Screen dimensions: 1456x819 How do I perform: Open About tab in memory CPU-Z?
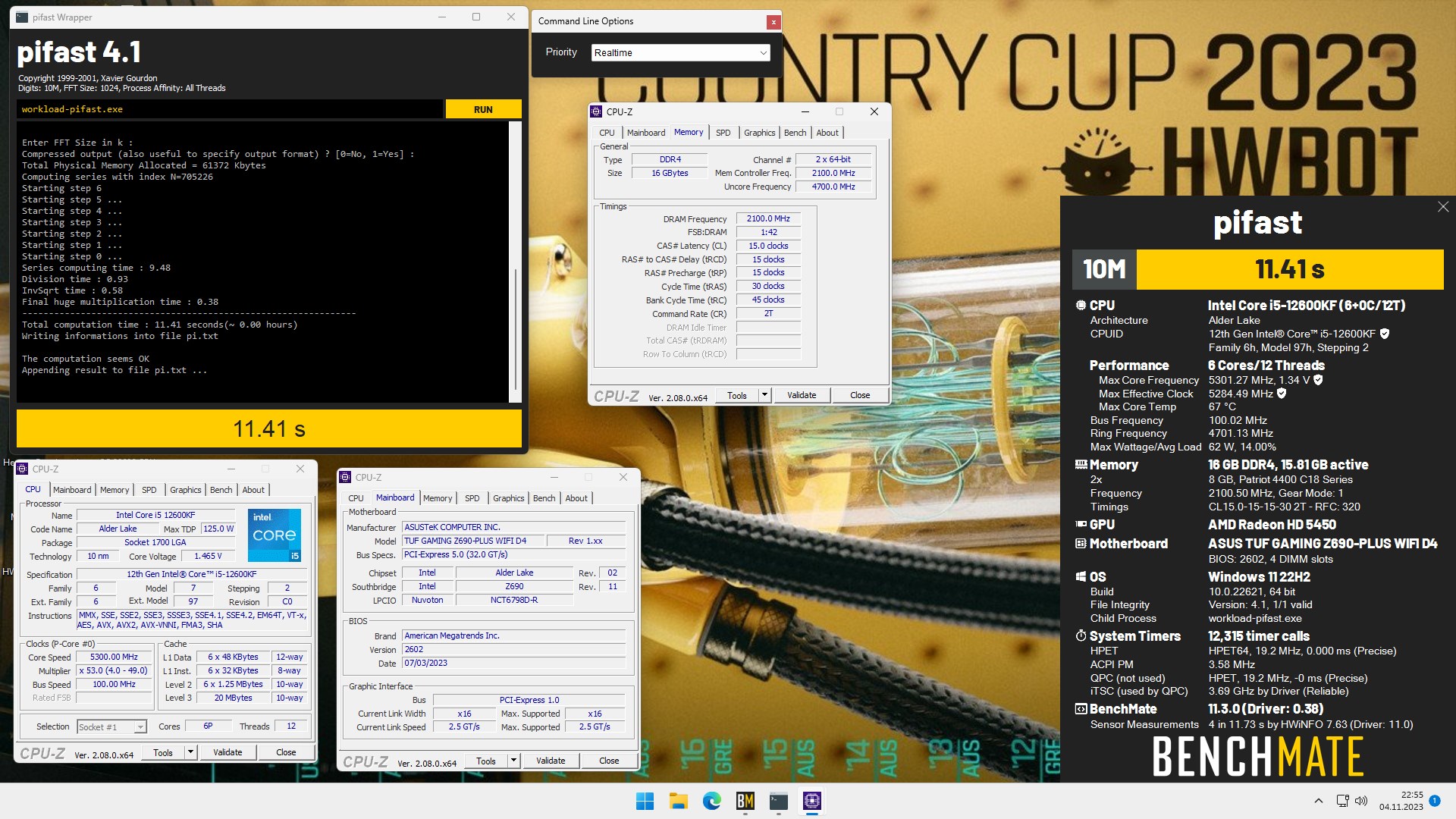(827, 133)
